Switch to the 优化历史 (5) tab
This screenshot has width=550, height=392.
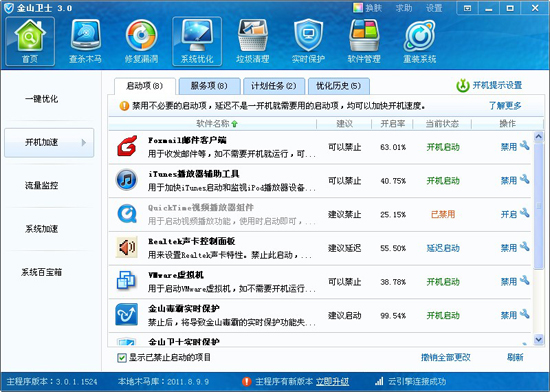coord(338,86)
